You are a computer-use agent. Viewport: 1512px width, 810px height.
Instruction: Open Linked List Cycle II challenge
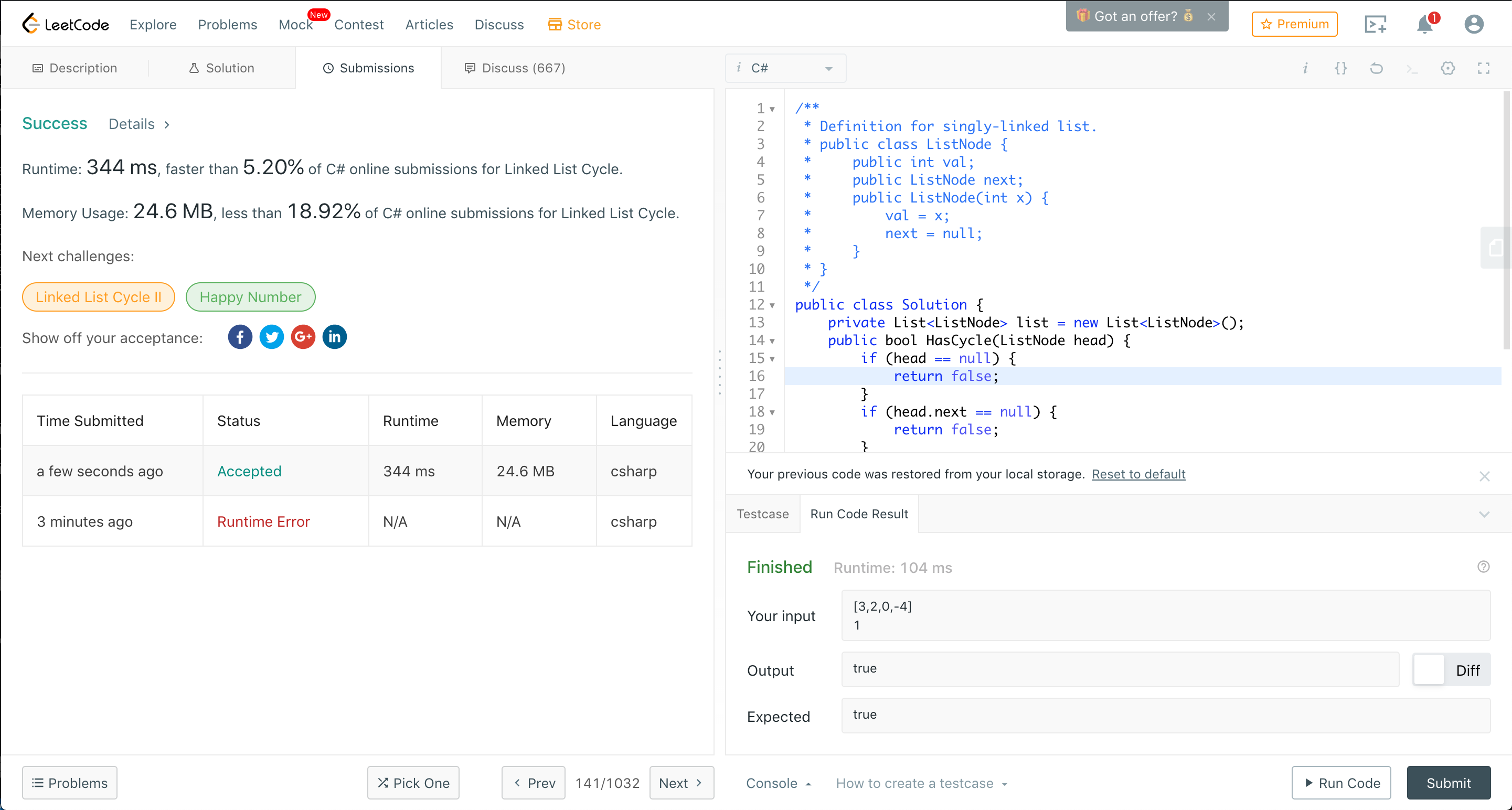(x=98, y=297)
